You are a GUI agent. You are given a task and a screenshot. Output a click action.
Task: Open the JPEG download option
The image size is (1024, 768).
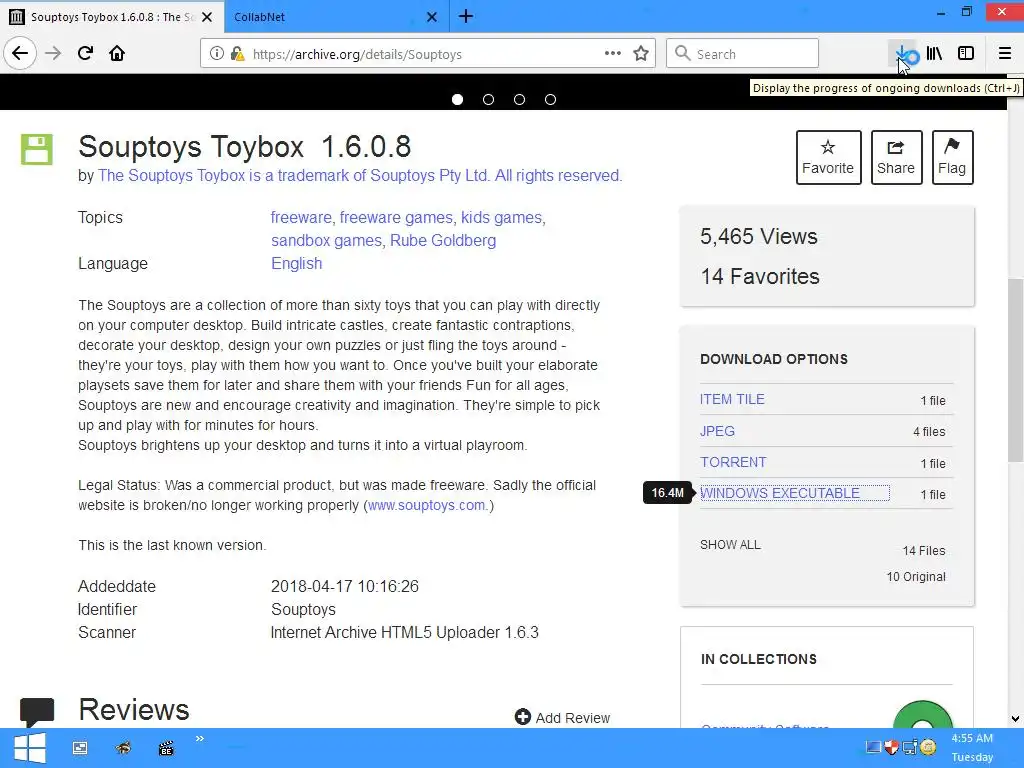717,431
